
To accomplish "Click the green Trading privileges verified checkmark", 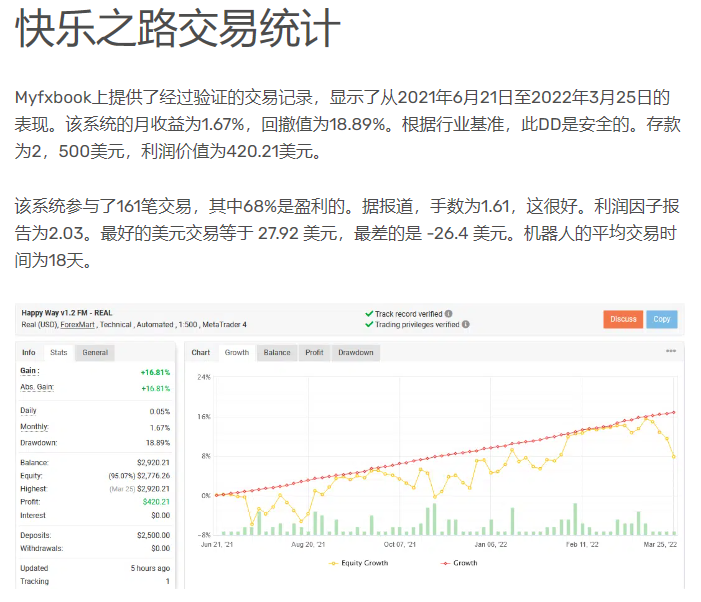I will (x=369, y=324).
